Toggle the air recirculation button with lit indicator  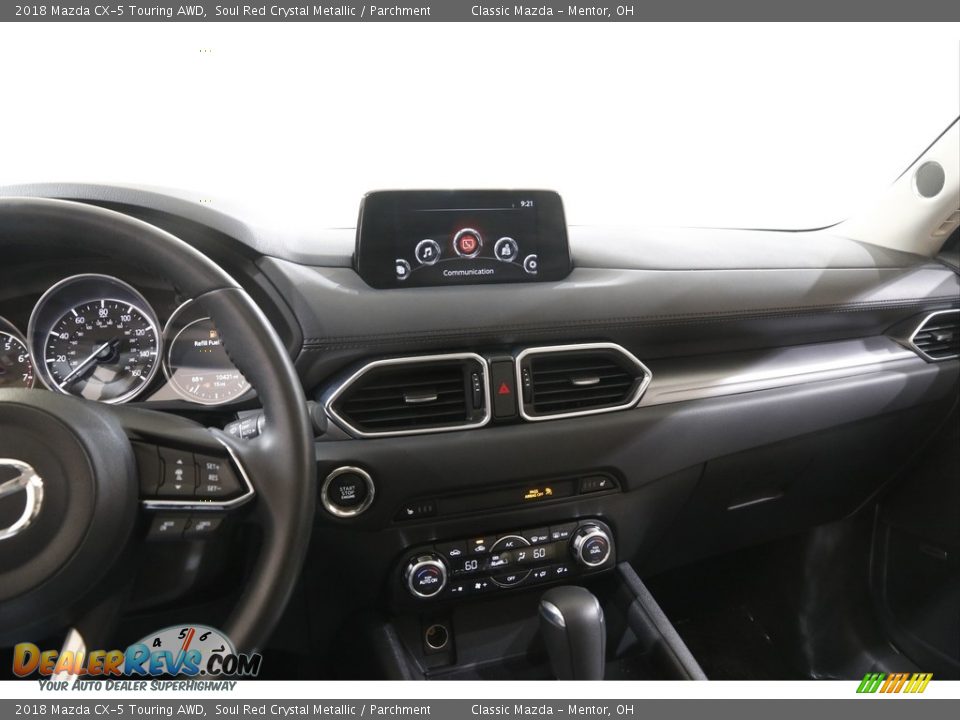click(480, 547)
